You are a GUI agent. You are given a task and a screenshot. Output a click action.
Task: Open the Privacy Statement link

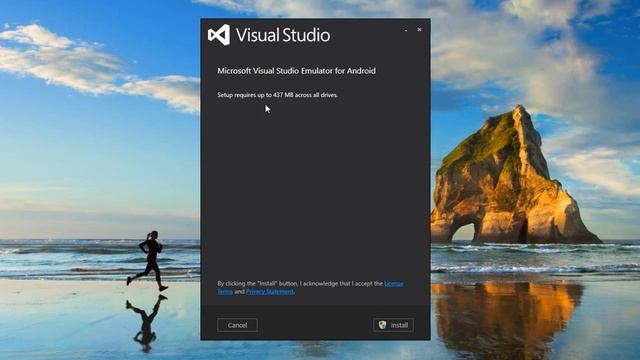click(270, 291)
